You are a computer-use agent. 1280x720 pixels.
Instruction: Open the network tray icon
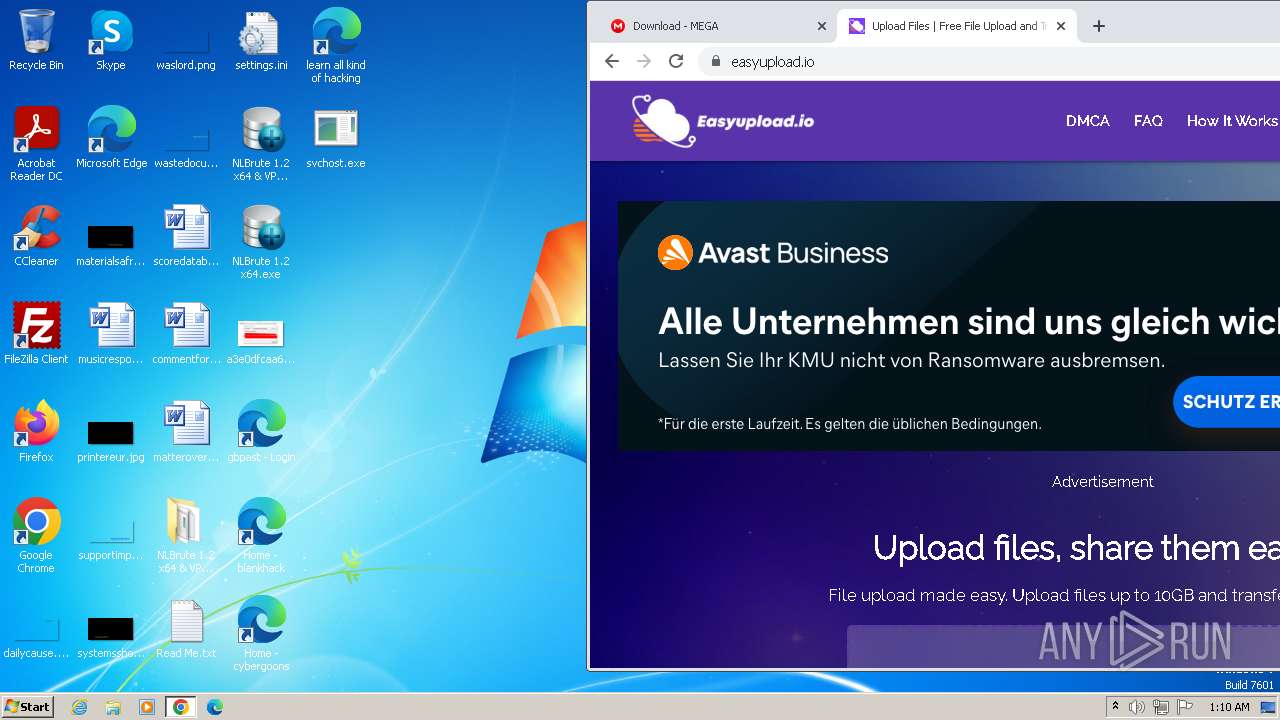1160,707
